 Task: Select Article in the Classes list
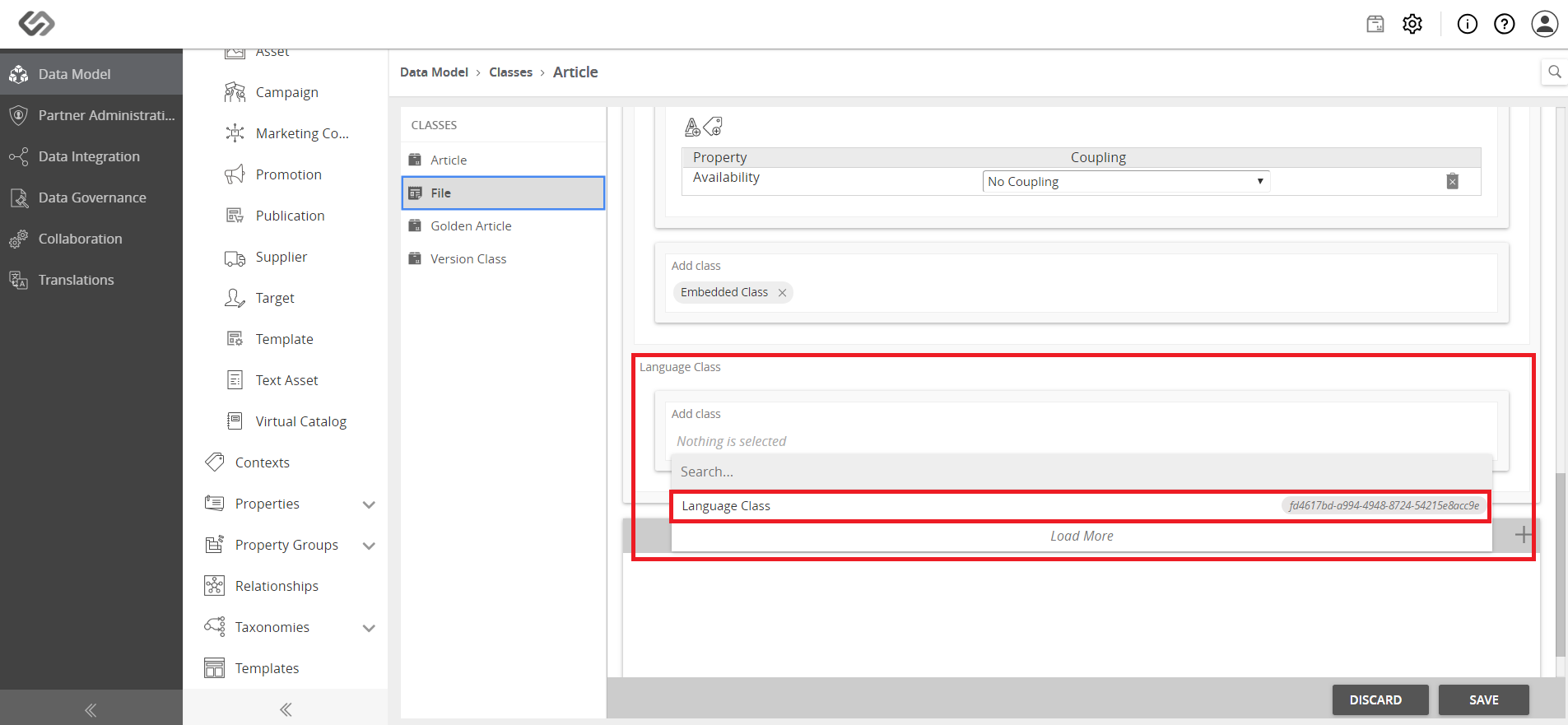click(504, 160)
